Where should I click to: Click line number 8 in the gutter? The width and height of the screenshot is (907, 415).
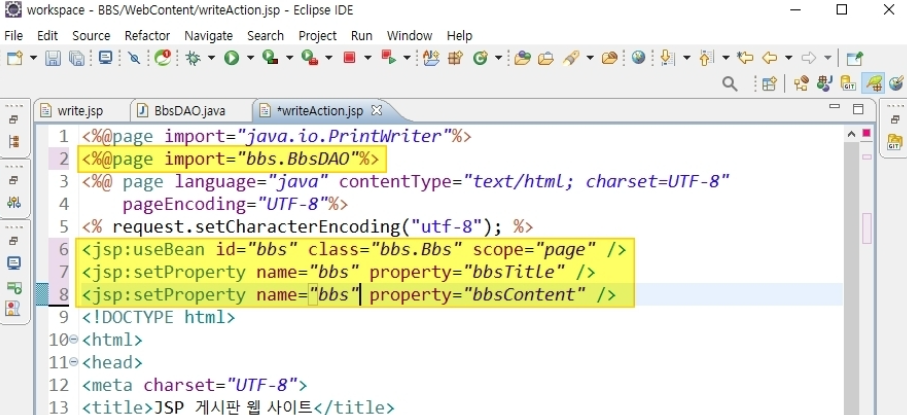pos(63,295)
